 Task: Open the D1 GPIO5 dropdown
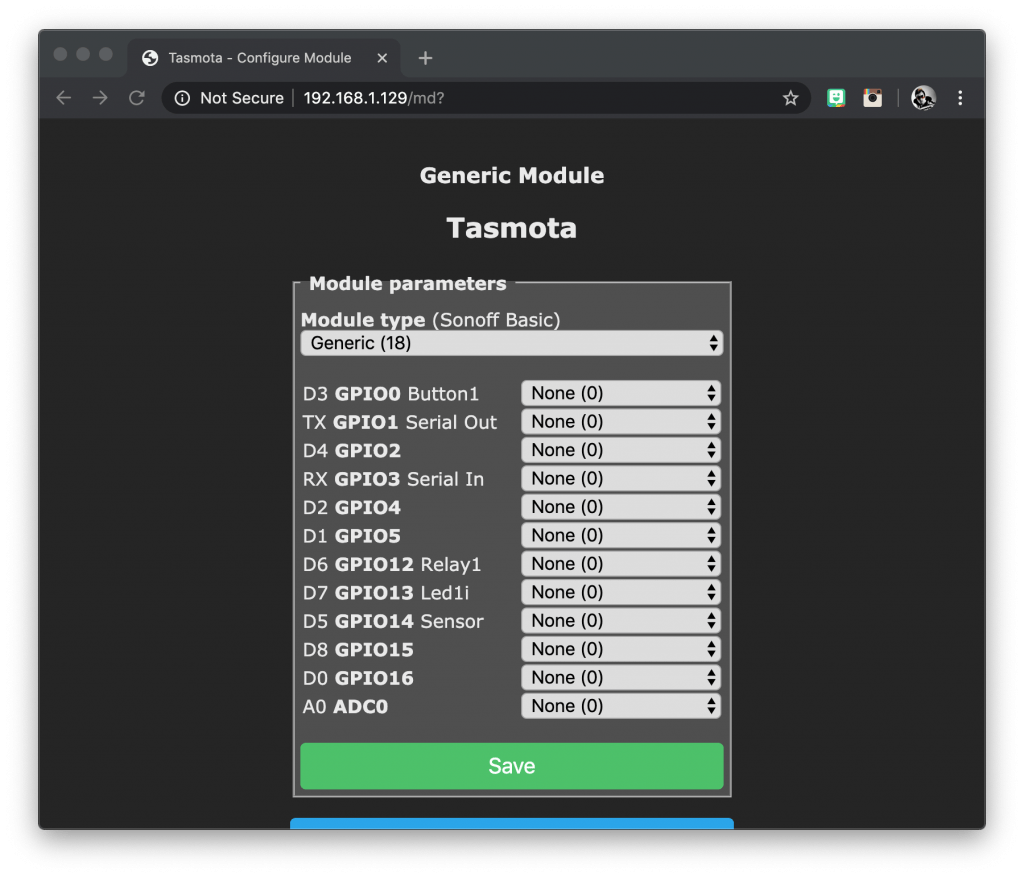pos(620,535)
